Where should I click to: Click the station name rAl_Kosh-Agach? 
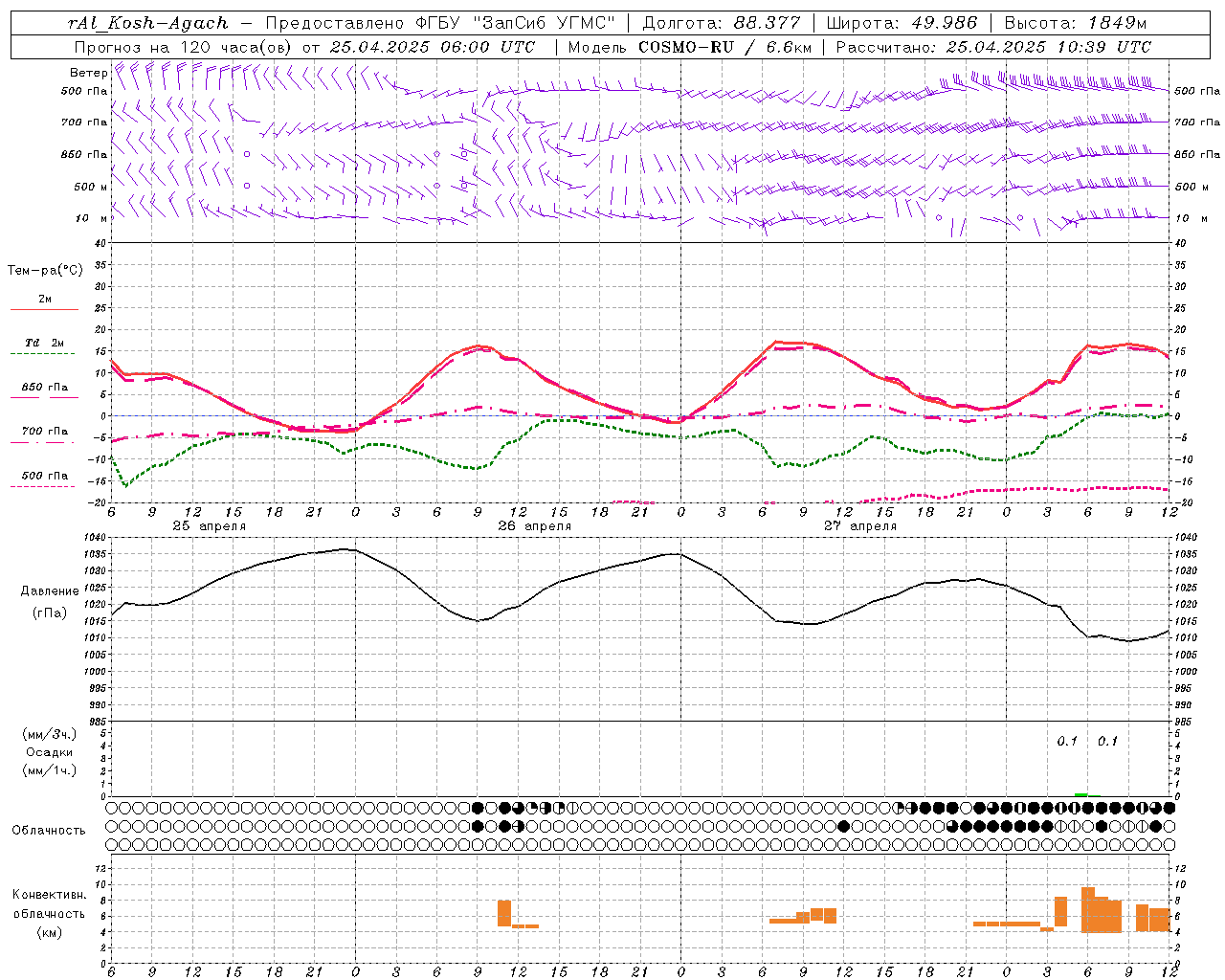[x=148, y=23]
